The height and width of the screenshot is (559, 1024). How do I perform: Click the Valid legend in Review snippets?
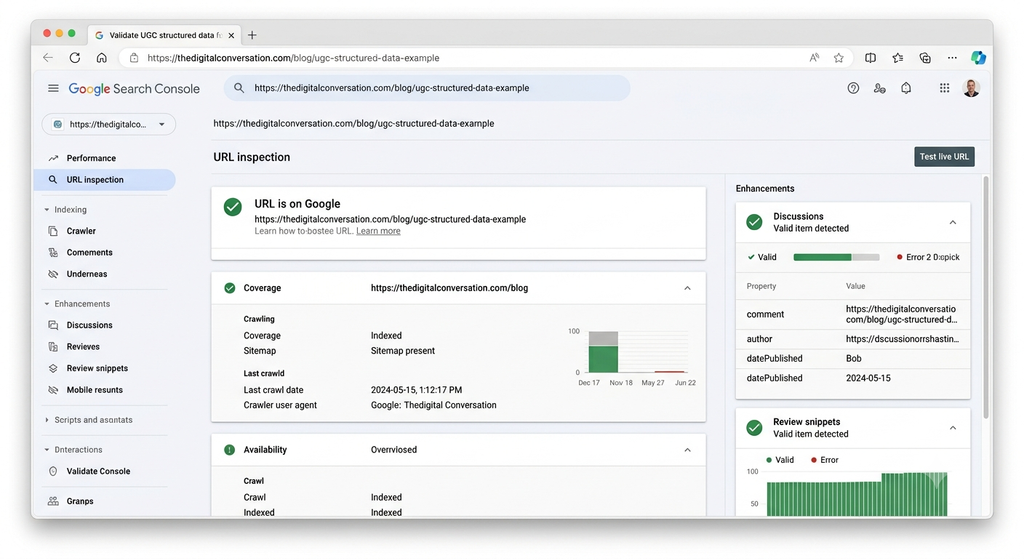point(780,460)
